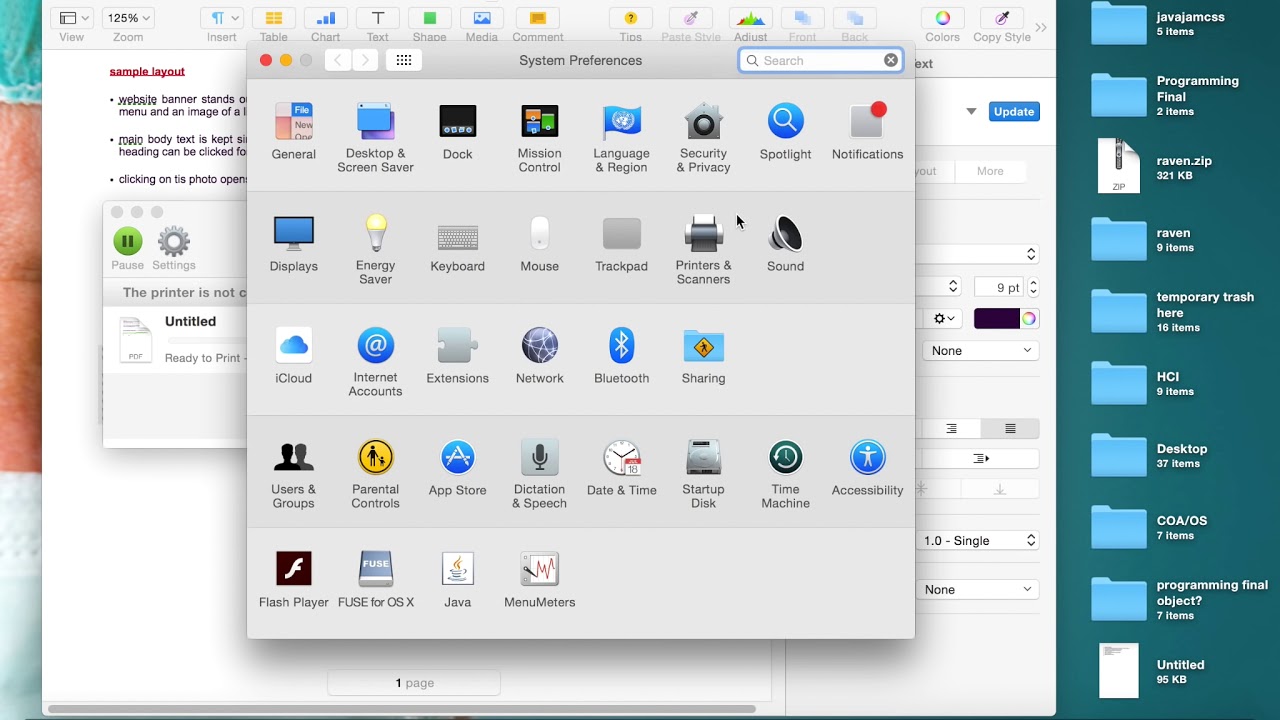The height and width of the screenshot is (720, 1280).
Task: Open COA/OS folder
Action: [1150, 528]
